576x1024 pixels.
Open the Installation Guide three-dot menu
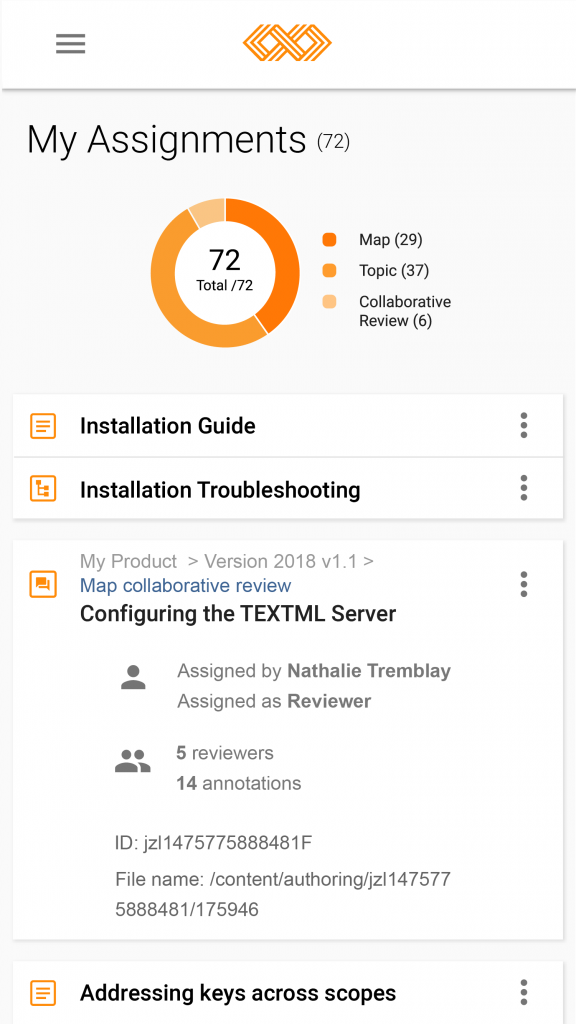[x=524, y=425]
